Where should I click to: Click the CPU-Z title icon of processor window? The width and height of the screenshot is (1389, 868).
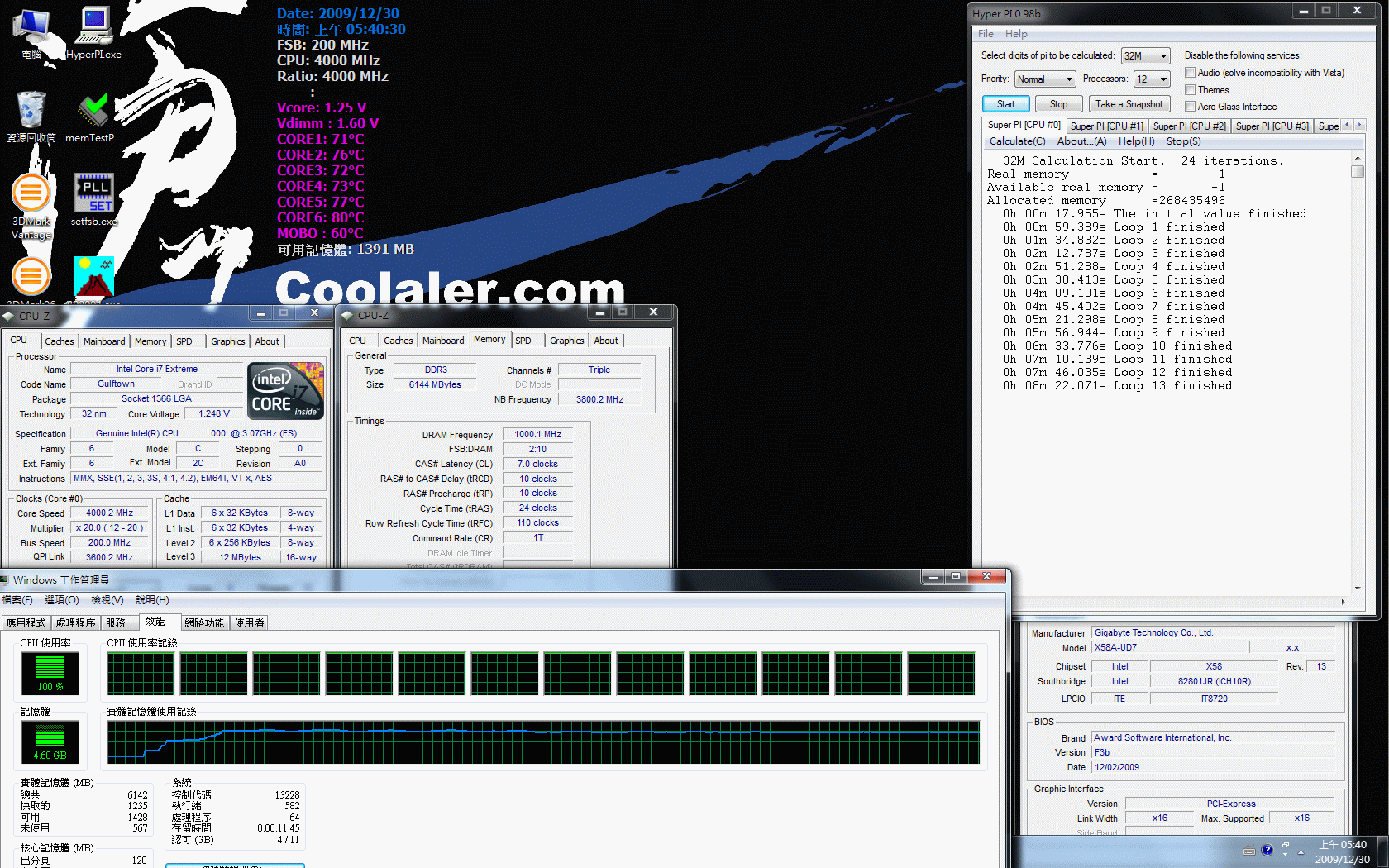[9, 316]
